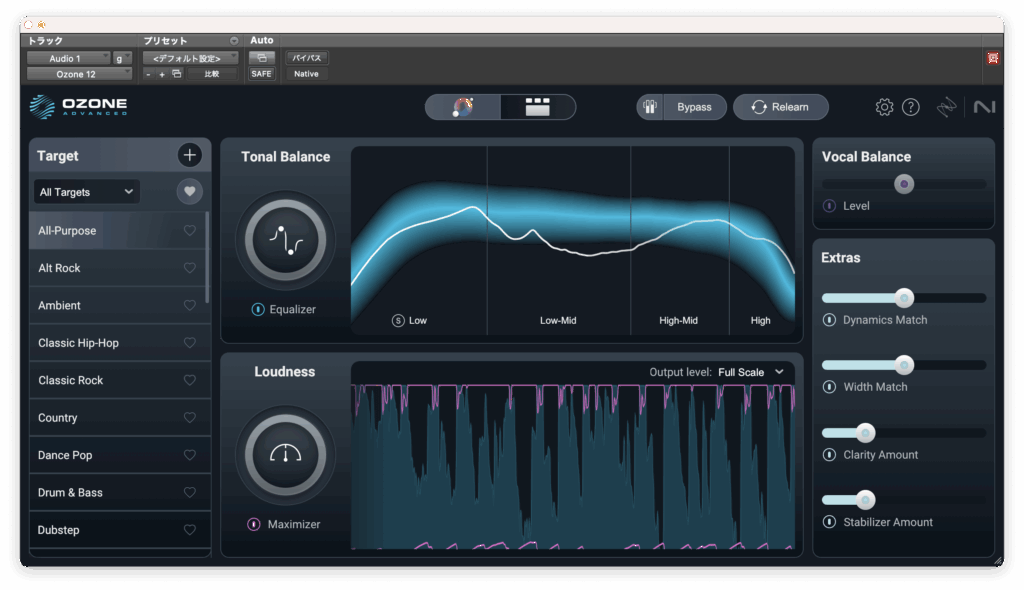Show favorite targets with heart filter
This screenshot has width=1024, height=590.
(189, 191)
